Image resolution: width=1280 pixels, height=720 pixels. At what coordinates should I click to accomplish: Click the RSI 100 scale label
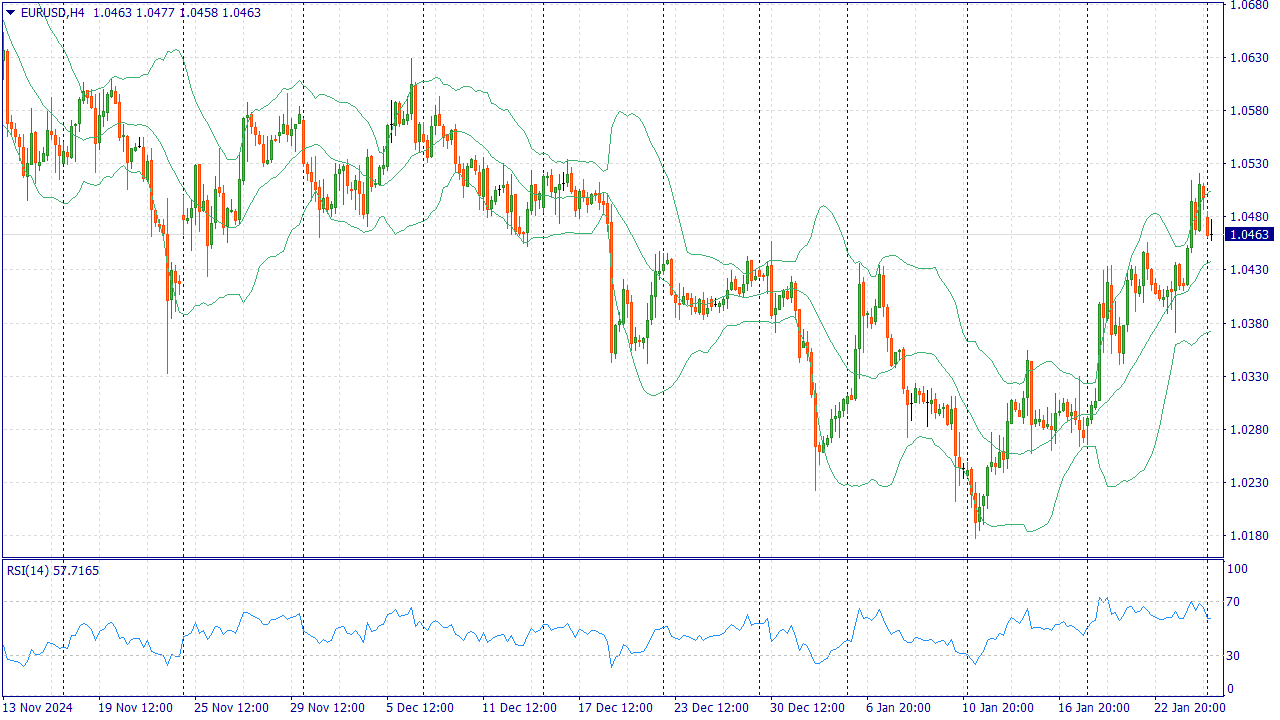[x=1238, y=569]
